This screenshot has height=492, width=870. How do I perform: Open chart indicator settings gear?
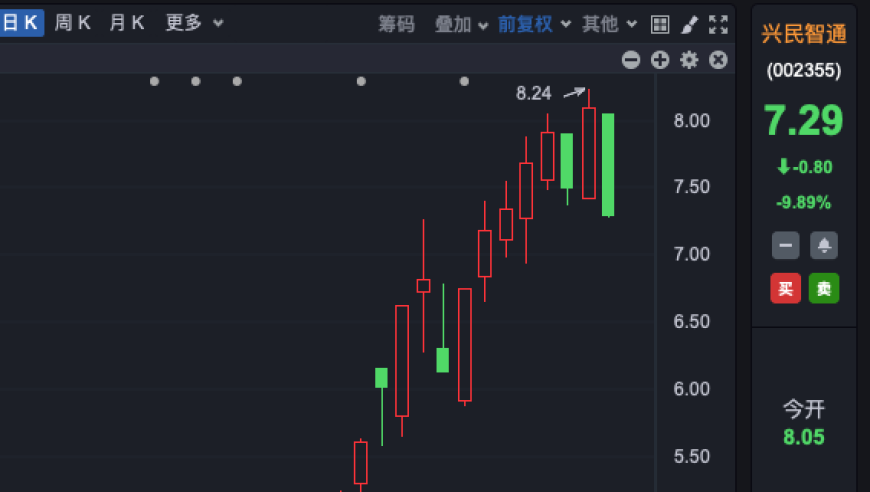(689, 60)
